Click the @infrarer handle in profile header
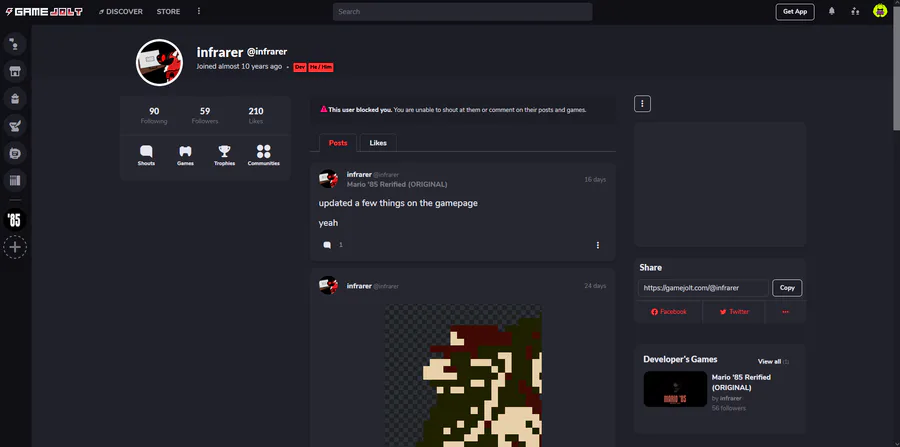900x447 pixels. click(267, 52)
